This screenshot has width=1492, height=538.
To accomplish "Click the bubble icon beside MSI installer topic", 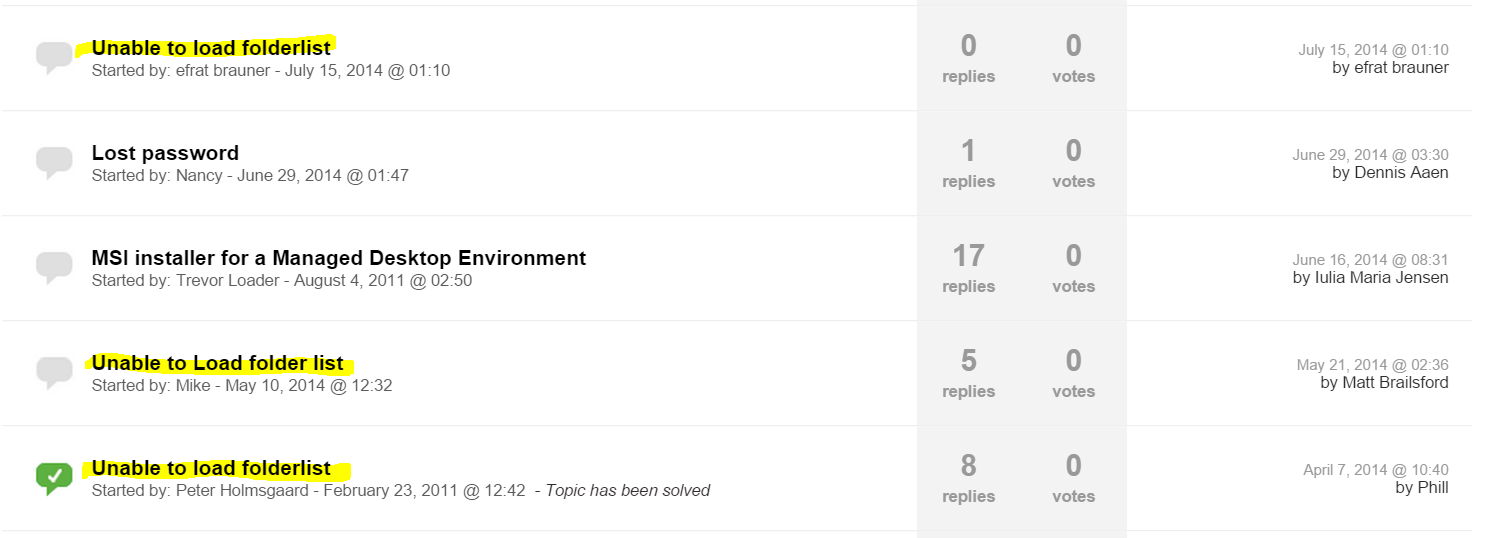I will (x=54, y=267).
